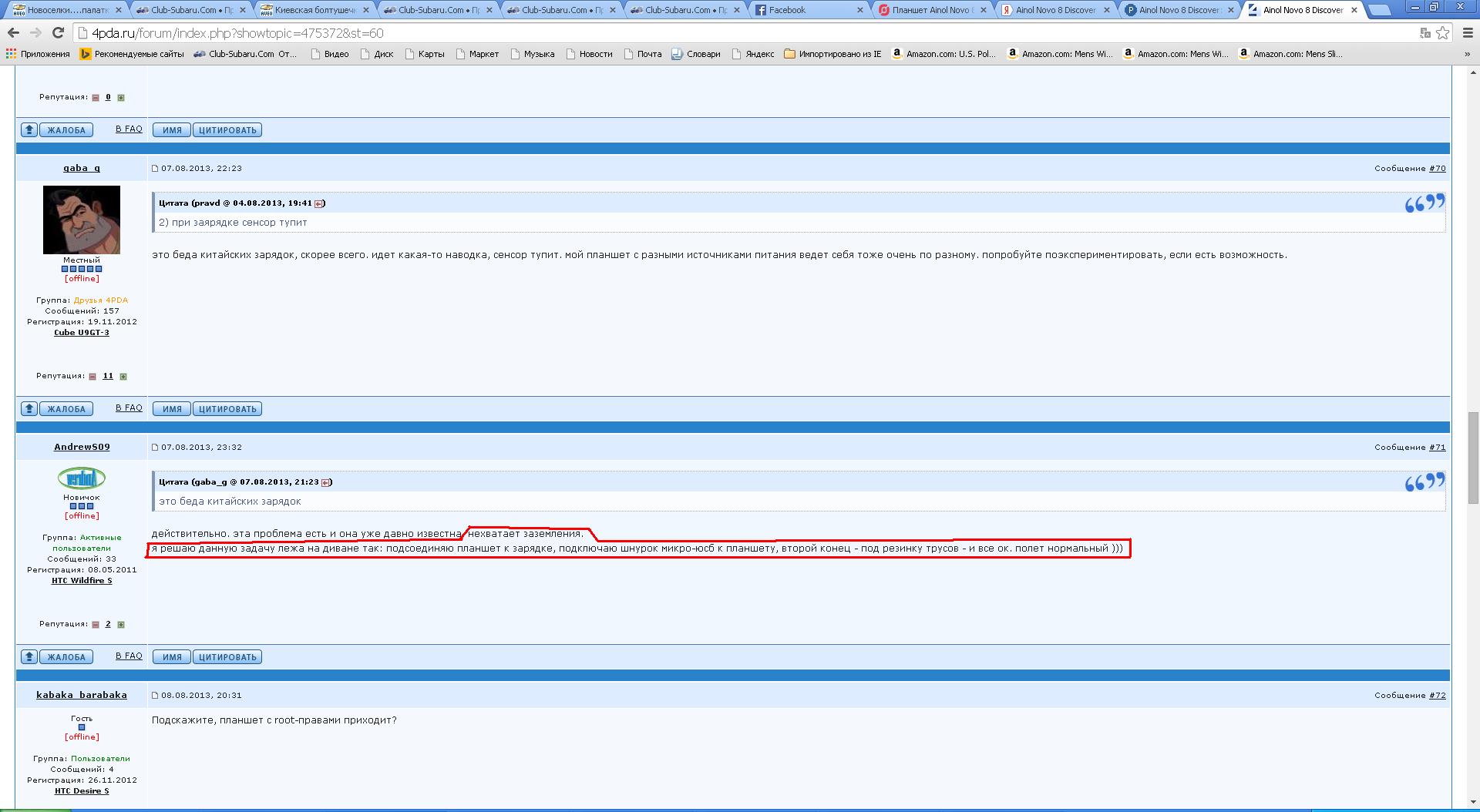Open post link #71
The image size is (1480, 812).
click(x=1438, y=448)
